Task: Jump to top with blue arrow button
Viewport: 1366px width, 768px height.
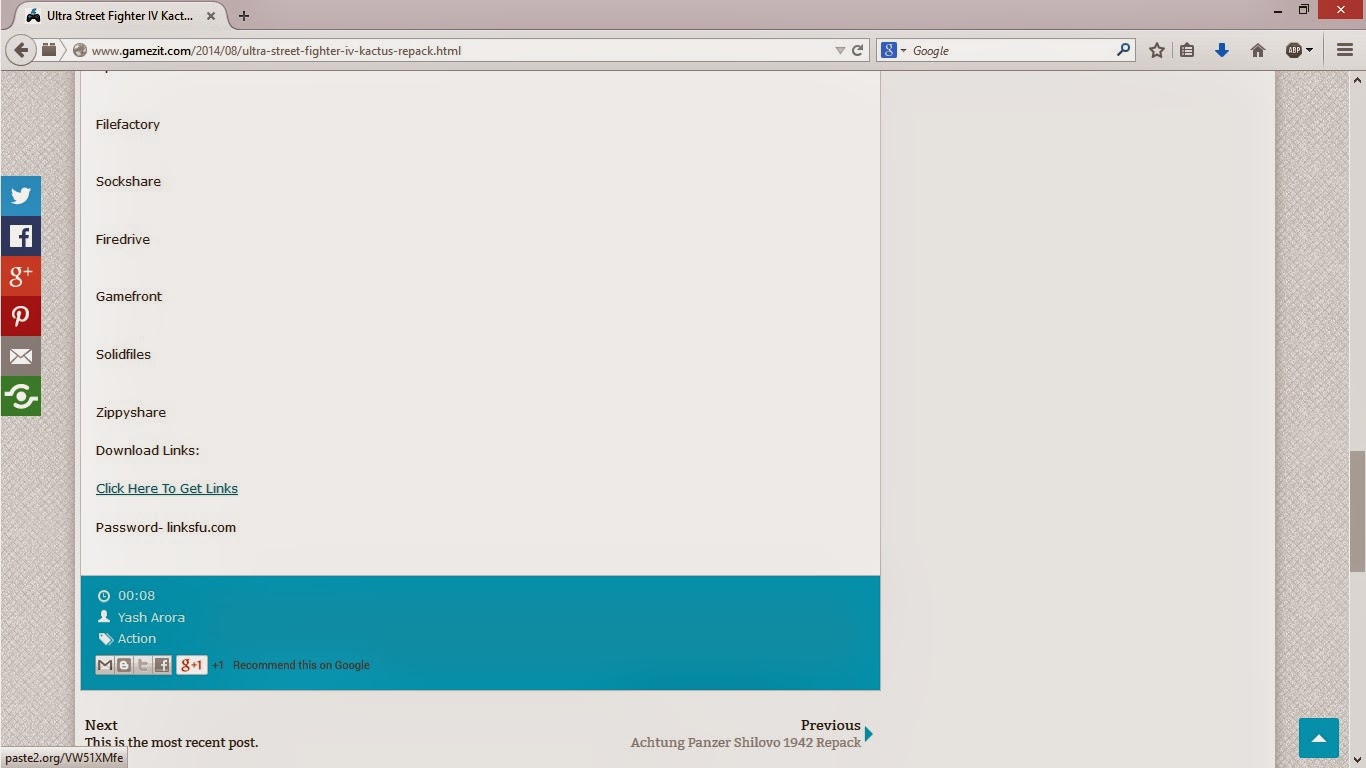Action: 1318,738
